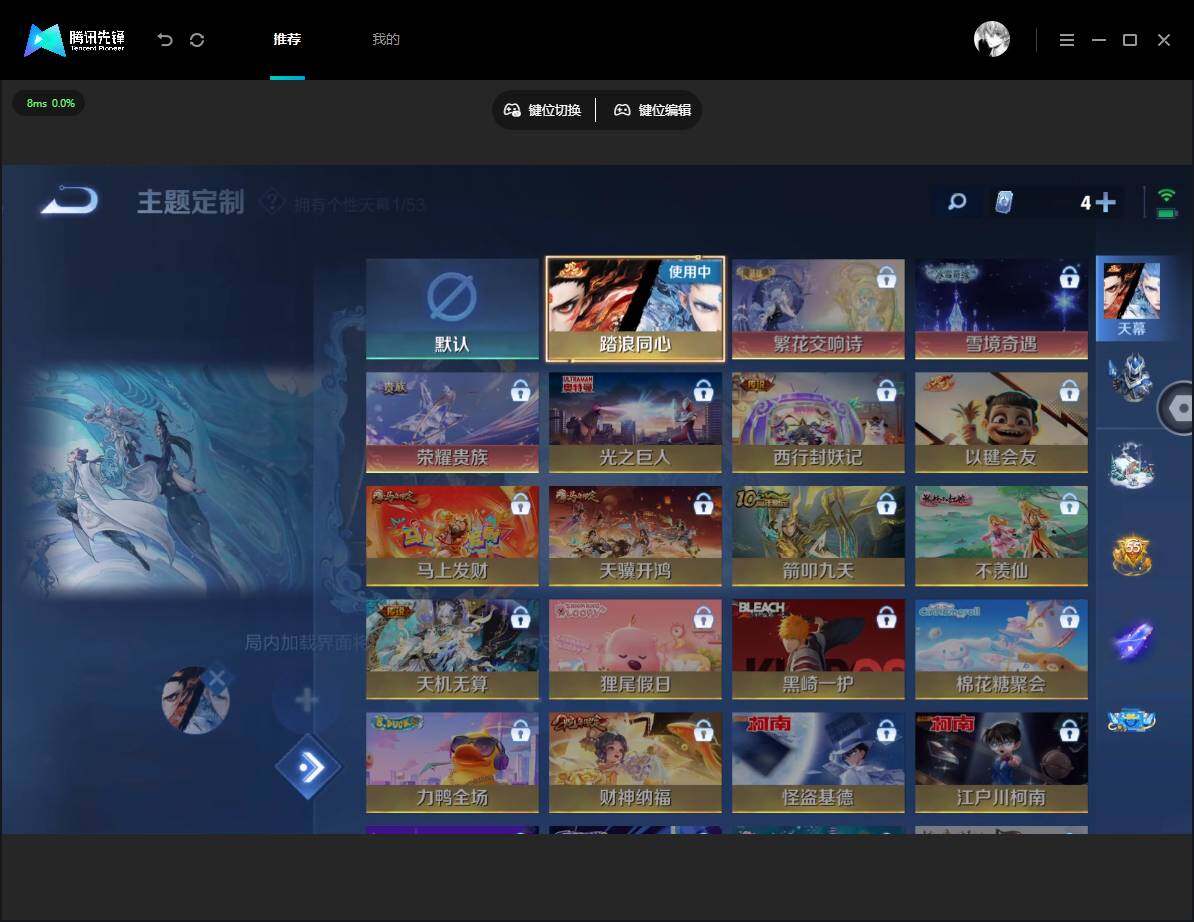Remove the equipped theme with X icon
Image resolution: width=1194 pixels, height=922 pixels.
pos(217,678)
